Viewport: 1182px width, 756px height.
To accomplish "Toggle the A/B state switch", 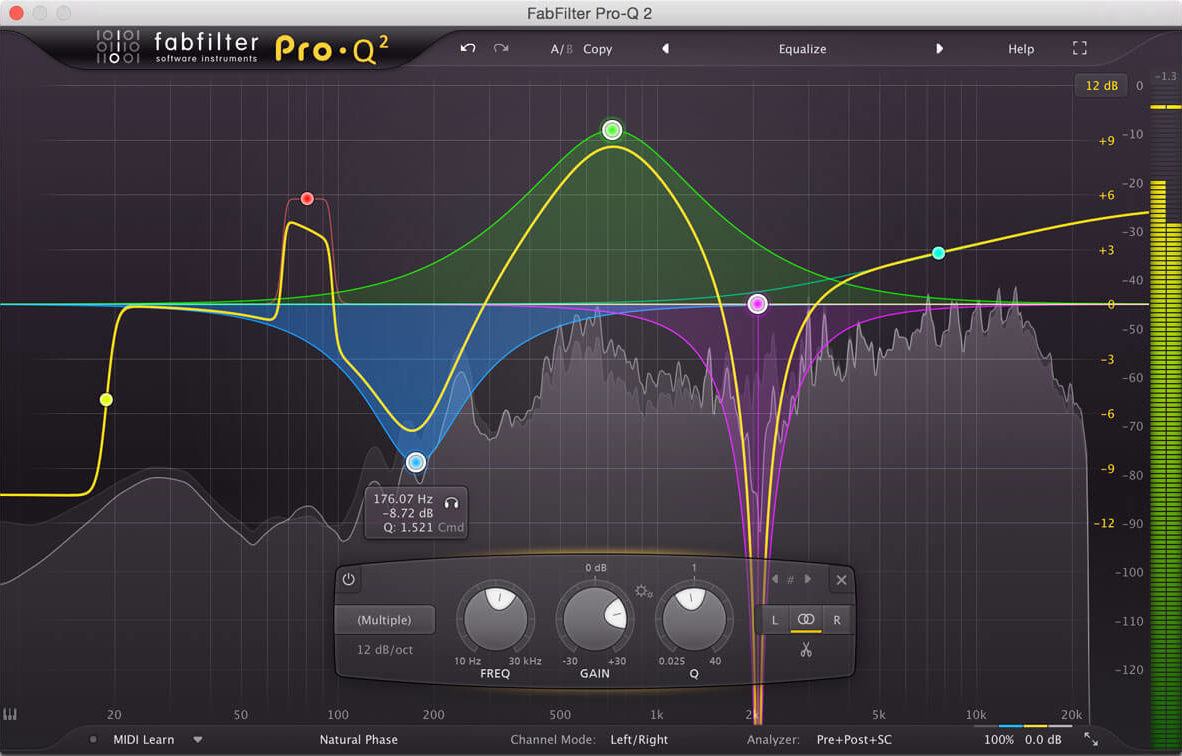I will tap(561, 49).
